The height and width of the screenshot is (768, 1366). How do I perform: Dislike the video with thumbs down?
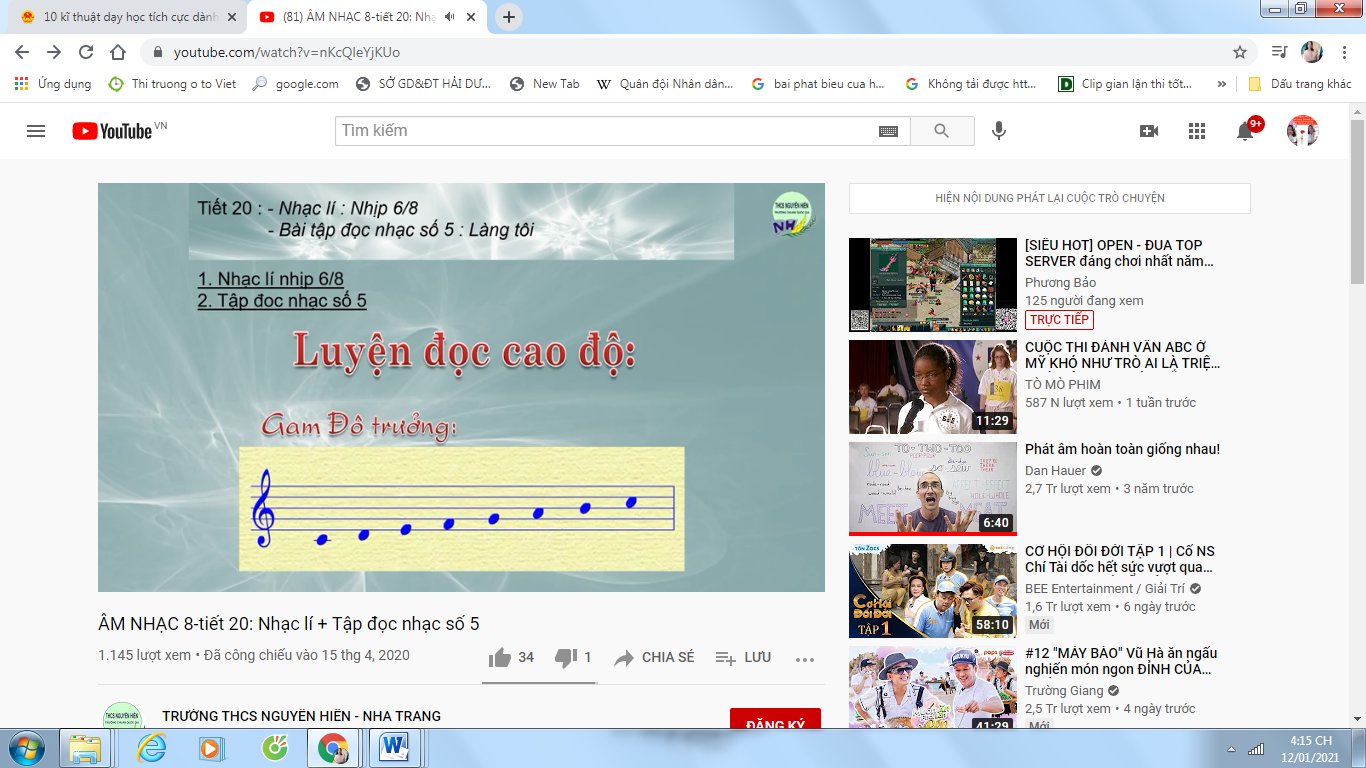[566, 657]
